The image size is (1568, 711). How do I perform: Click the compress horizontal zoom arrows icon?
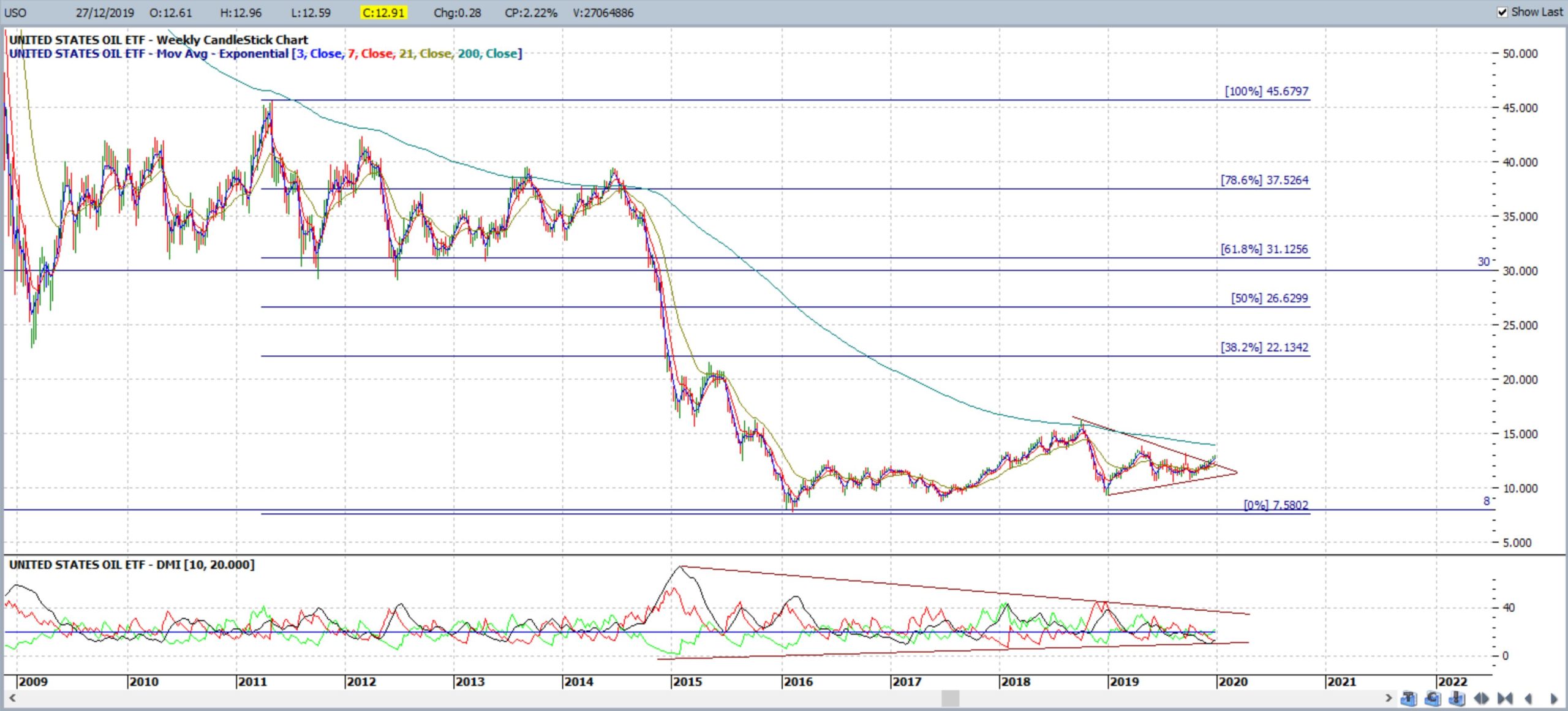[1505, 698]
